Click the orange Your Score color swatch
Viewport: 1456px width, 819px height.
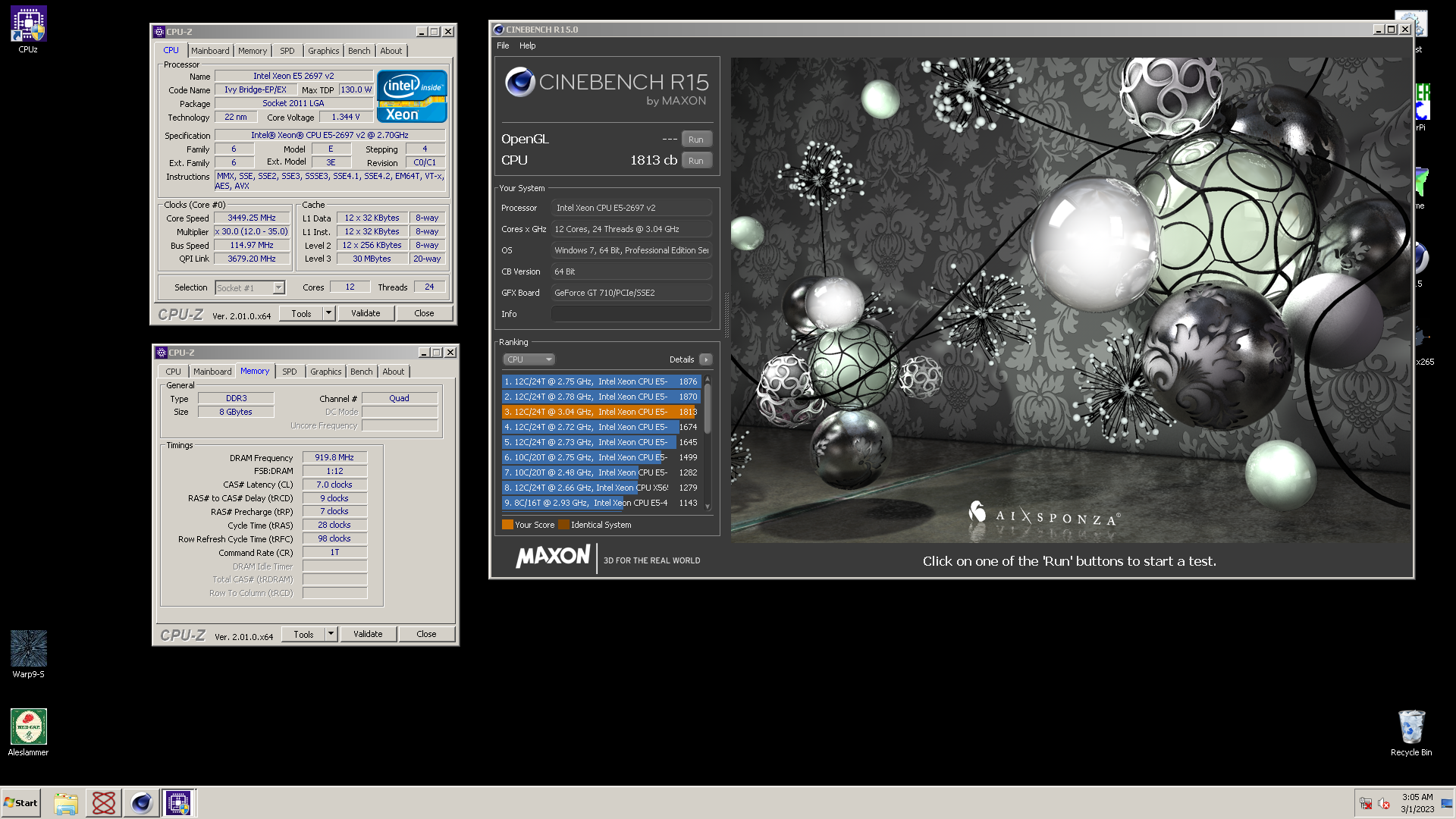[x=507, y=525]
